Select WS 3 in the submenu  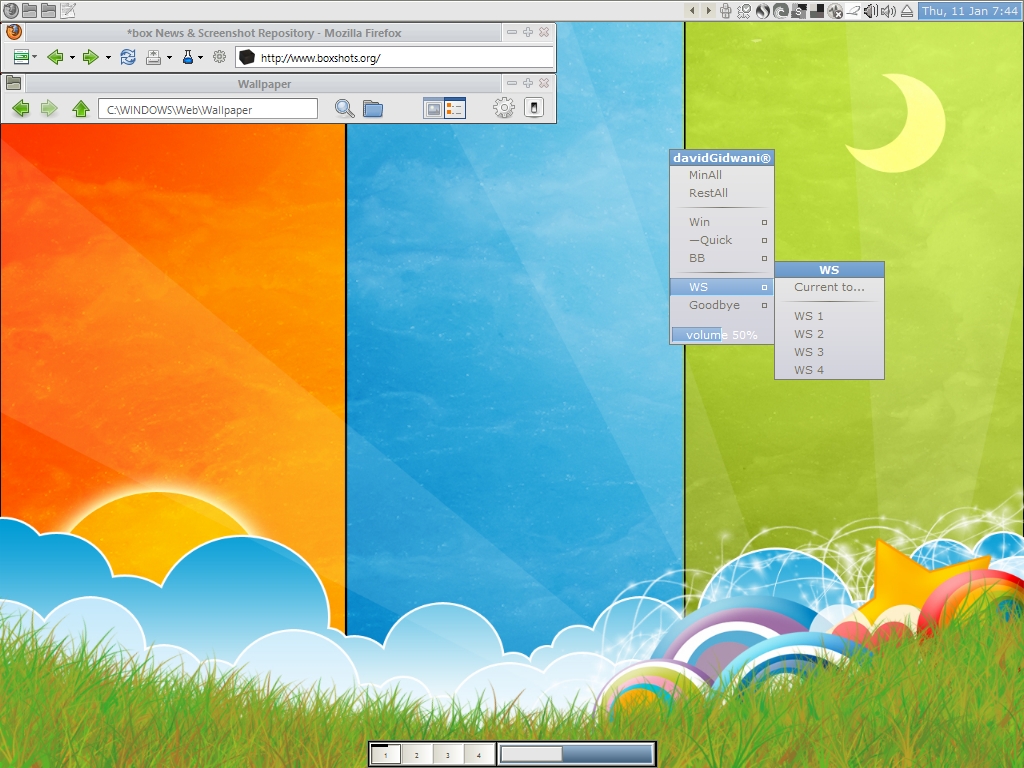pyautogui.click(x=829, y=352)
